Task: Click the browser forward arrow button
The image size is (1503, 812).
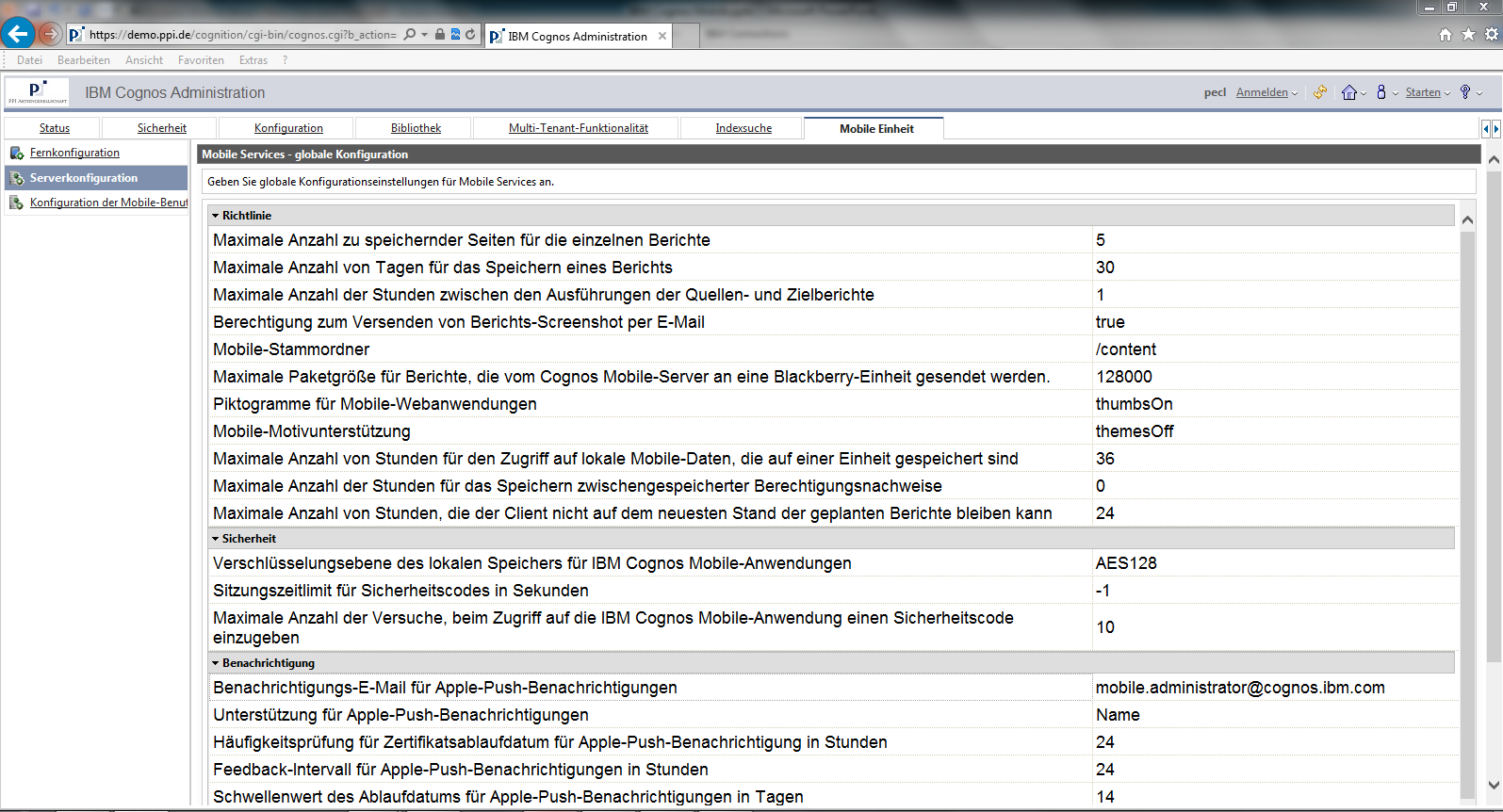Action: tap(50, 35)
